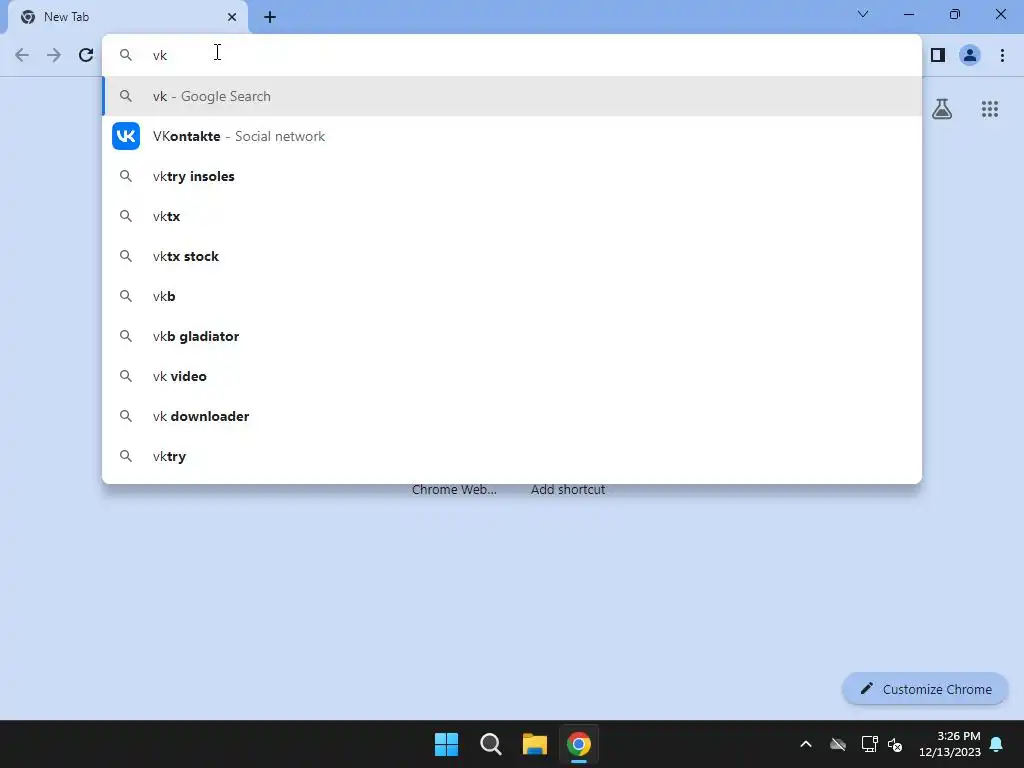Viewport: 1024px width, 768px height.
Task: Click the VKontakte logo suggestion icon
Action: tap(126, 136)
